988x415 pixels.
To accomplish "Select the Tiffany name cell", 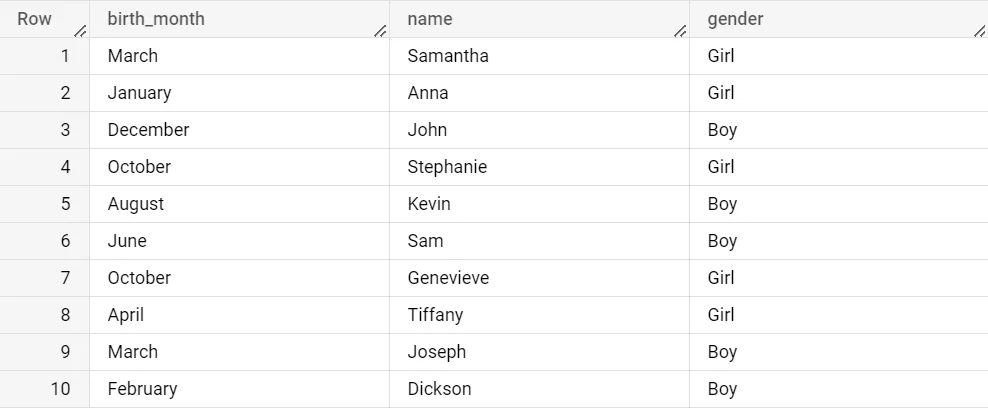I will (x=435, y=315).
